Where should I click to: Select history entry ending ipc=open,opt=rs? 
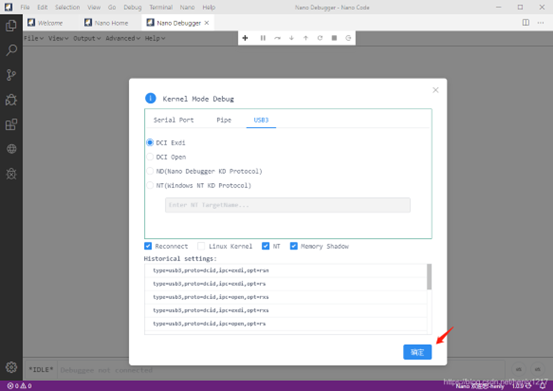pos(286,324)
